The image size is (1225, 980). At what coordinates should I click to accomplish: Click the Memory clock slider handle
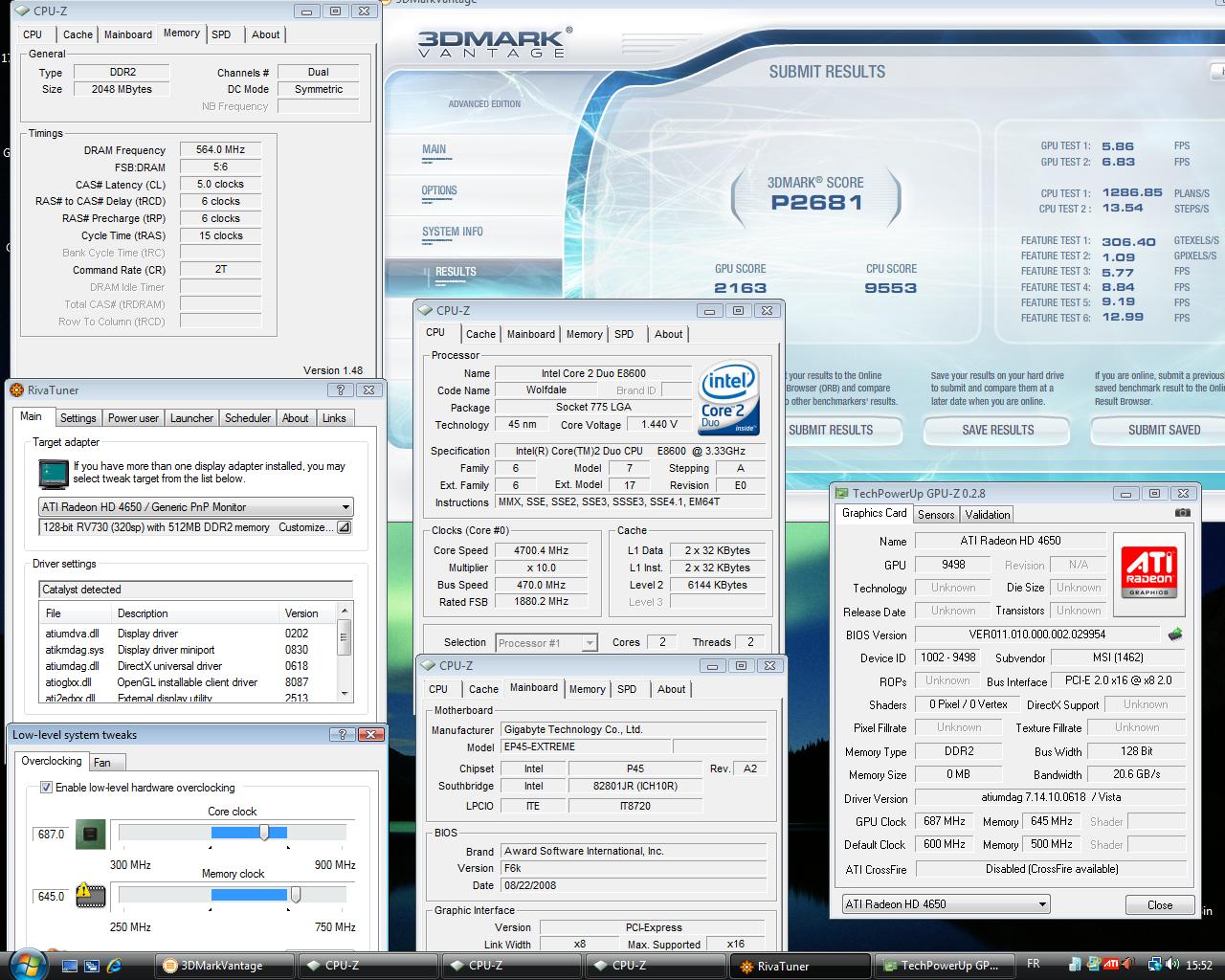pyautogui.click(x=296, y=896)
